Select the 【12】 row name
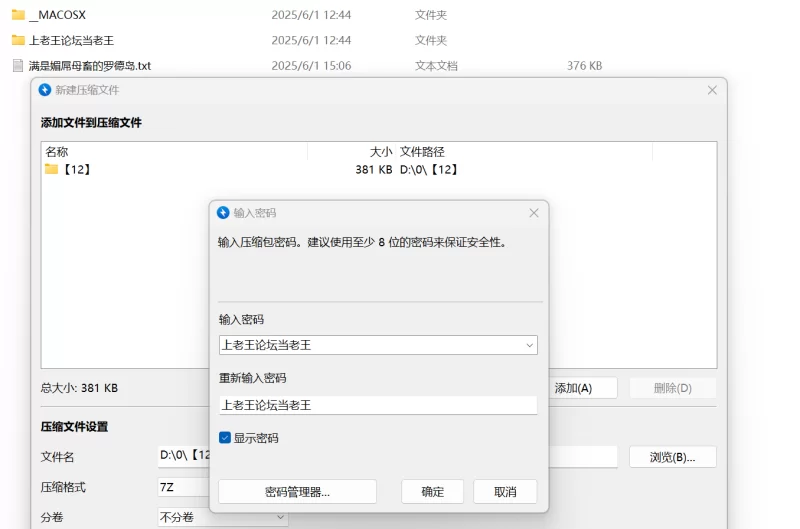This screenshot has width=800, height=529. [77, 169]
